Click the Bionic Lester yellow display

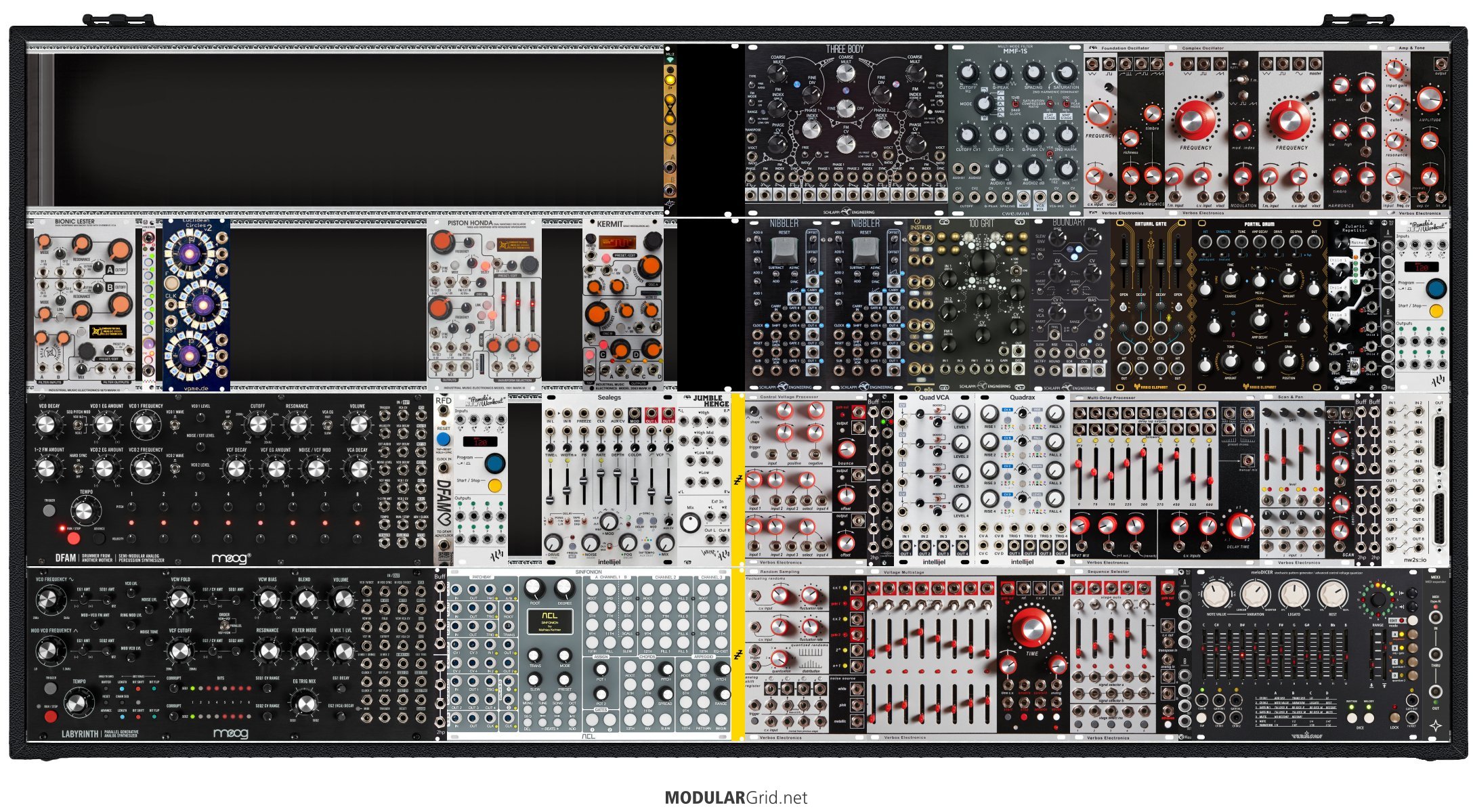point(108,331)
